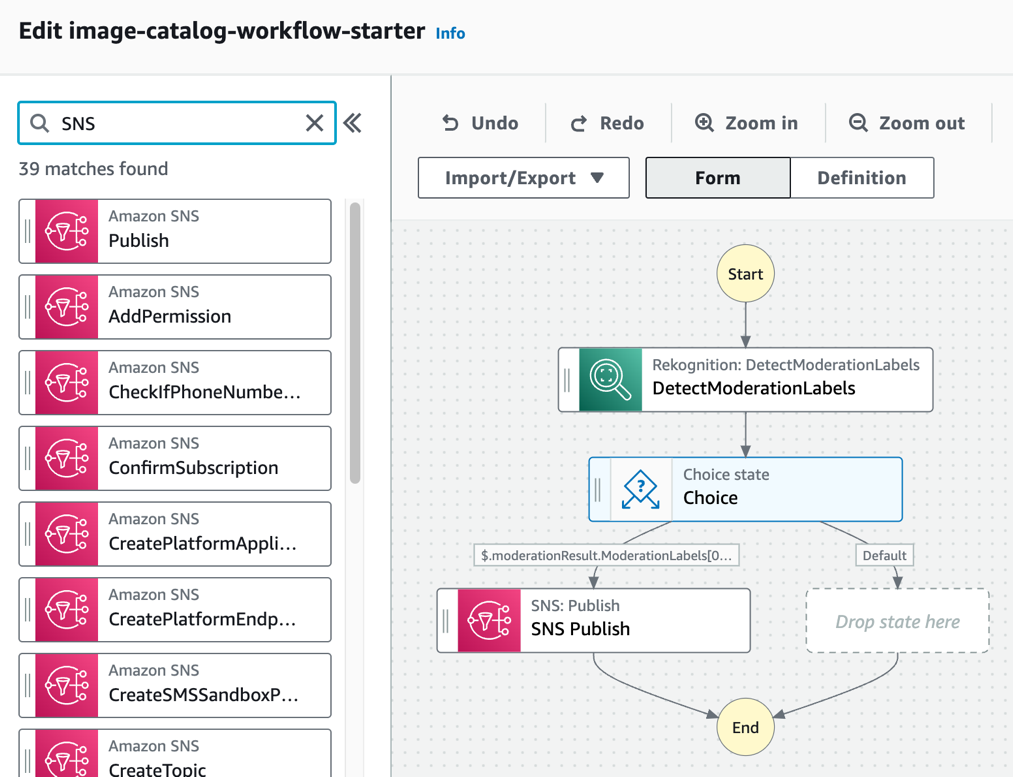1013x777 pixels.
Task: Click the 39 matches found text
Action: pos(93,169)
